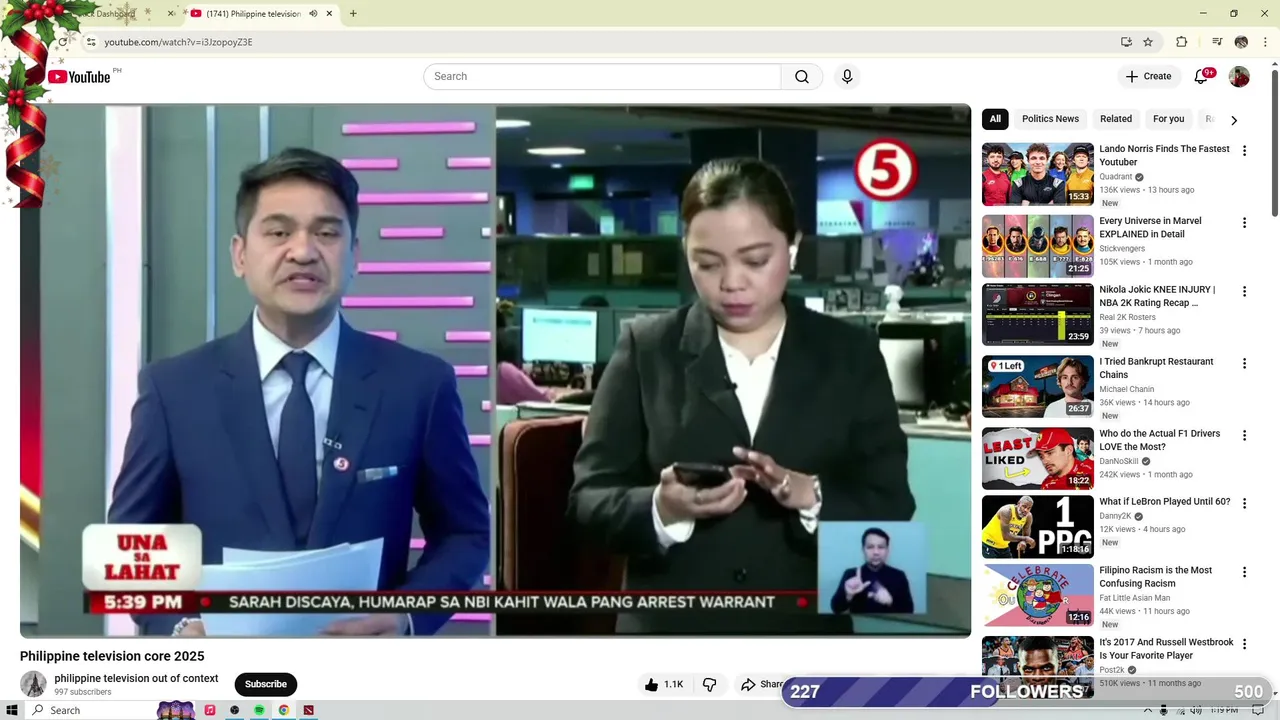Open more options for Filipino Racism video

pos(1244,573)
